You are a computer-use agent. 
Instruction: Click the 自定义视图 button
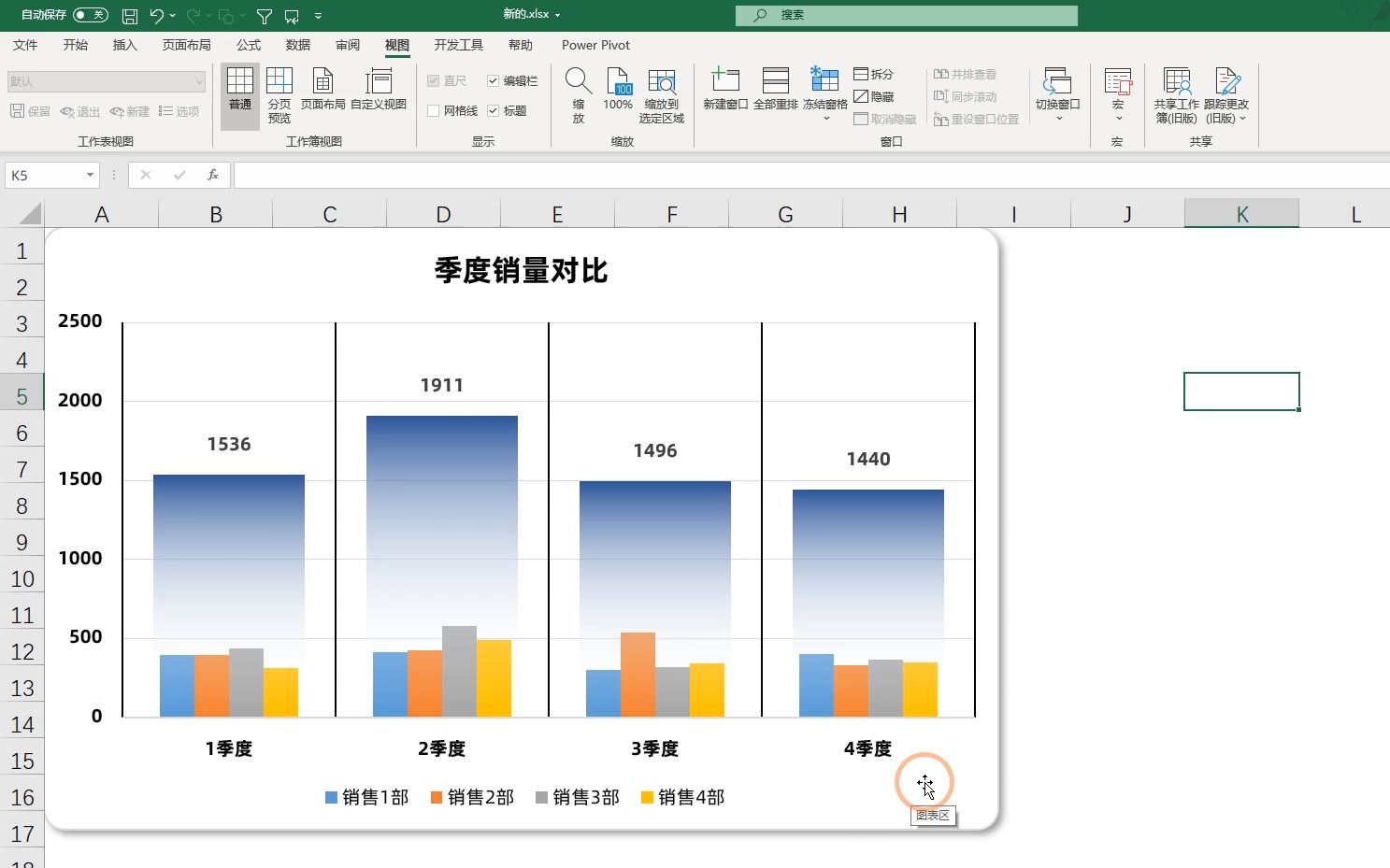(x=379, y=91)
